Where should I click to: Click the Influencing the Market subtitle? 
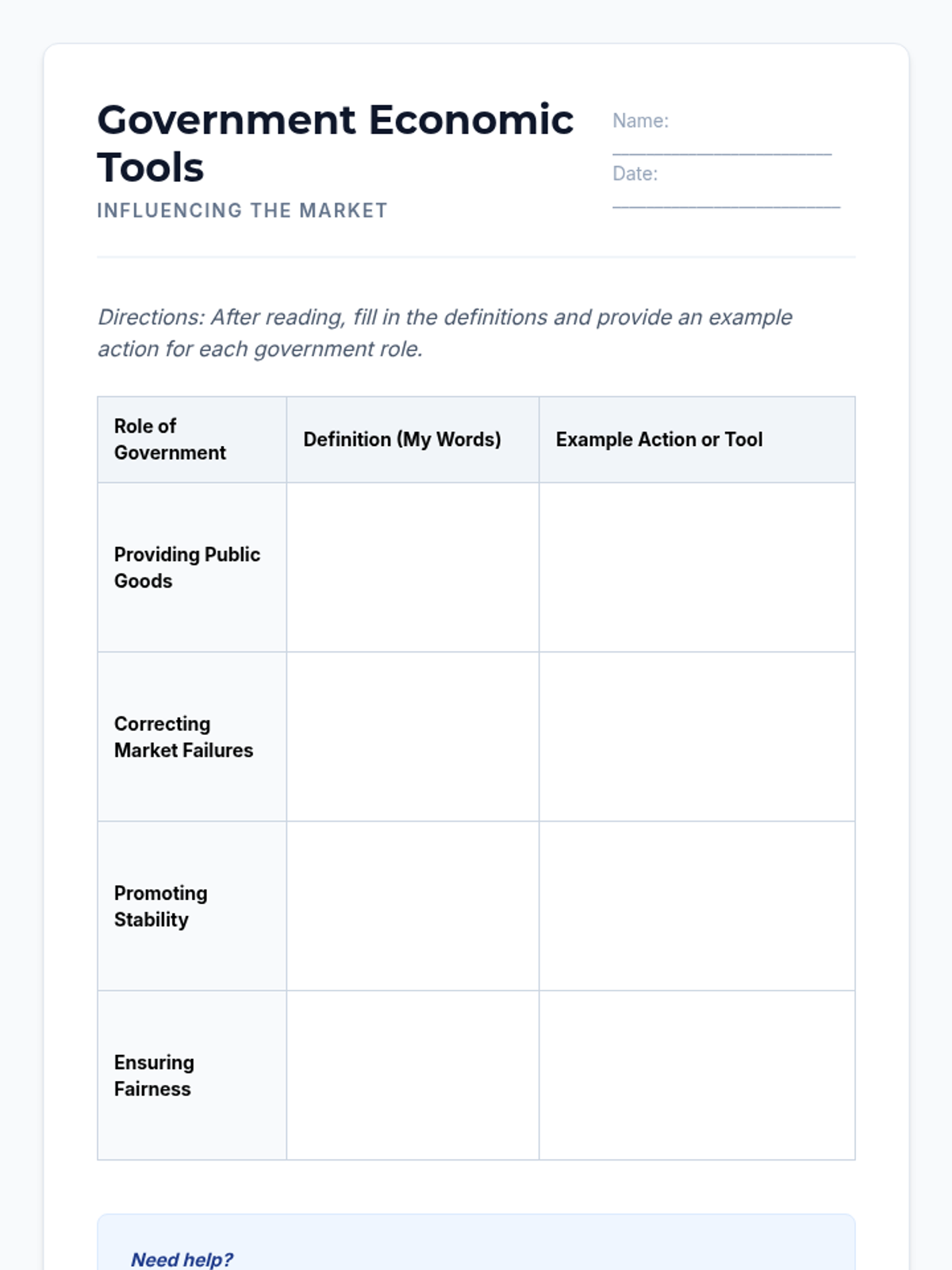coord(242,210)
